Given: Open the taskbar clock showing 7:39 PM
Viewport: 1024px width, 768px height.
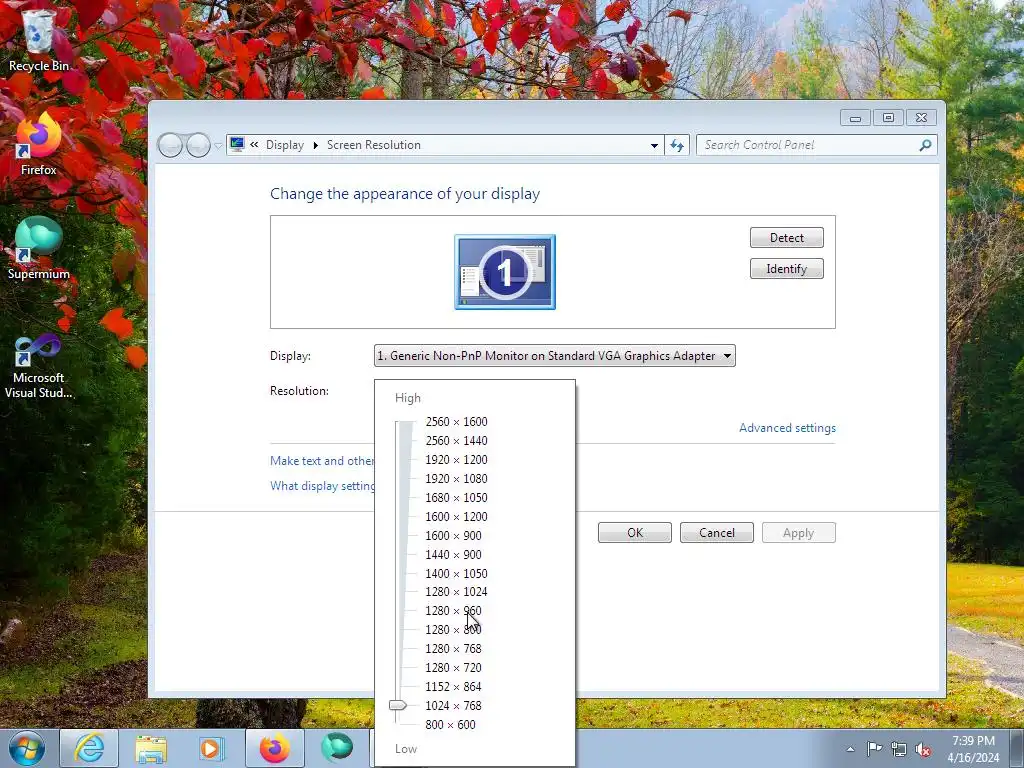Looking at the screenshot, I should click(x=973, y=749).
